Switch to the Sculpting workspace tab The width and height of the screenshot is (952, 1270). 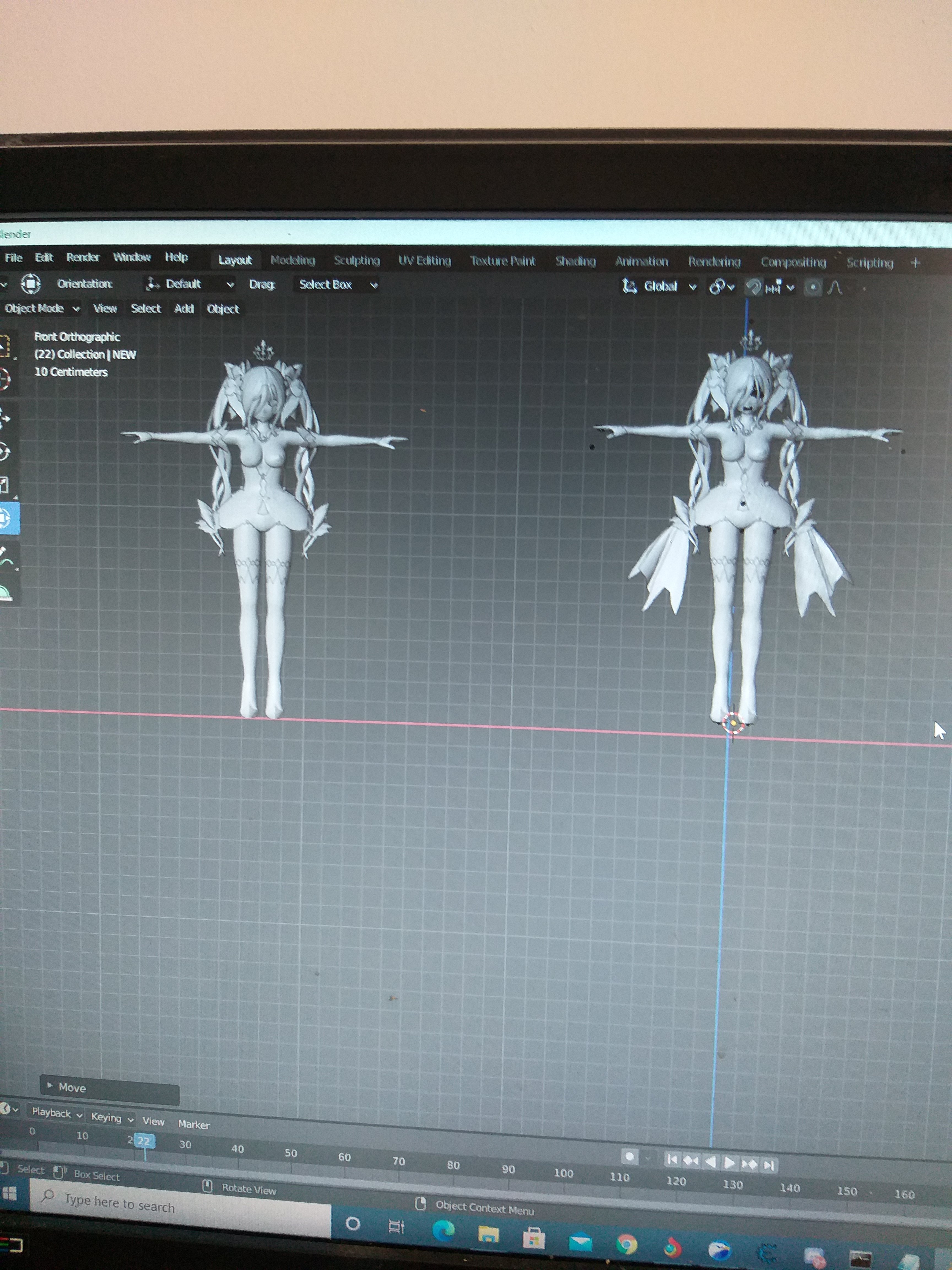tap(356, 261)
